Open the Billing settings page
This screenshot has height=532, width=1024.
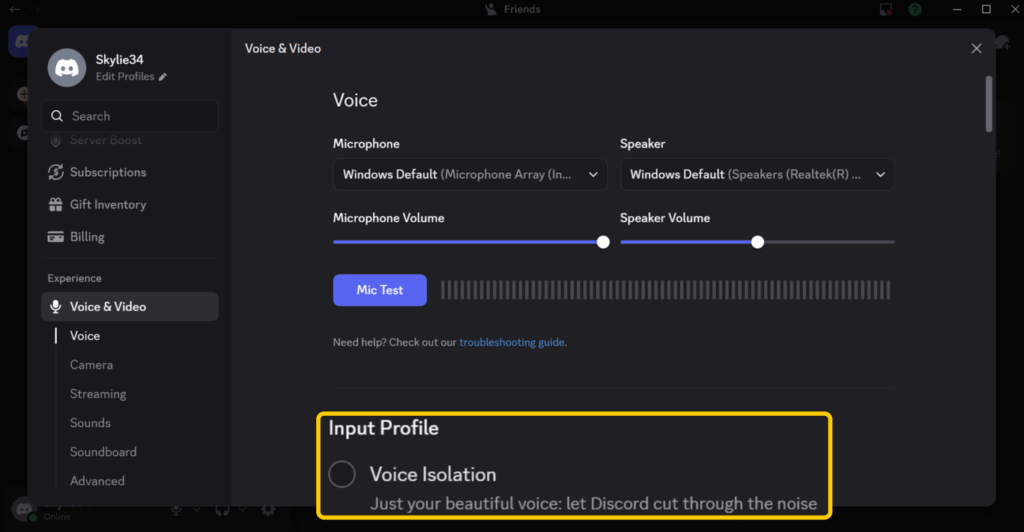point(129,236)
